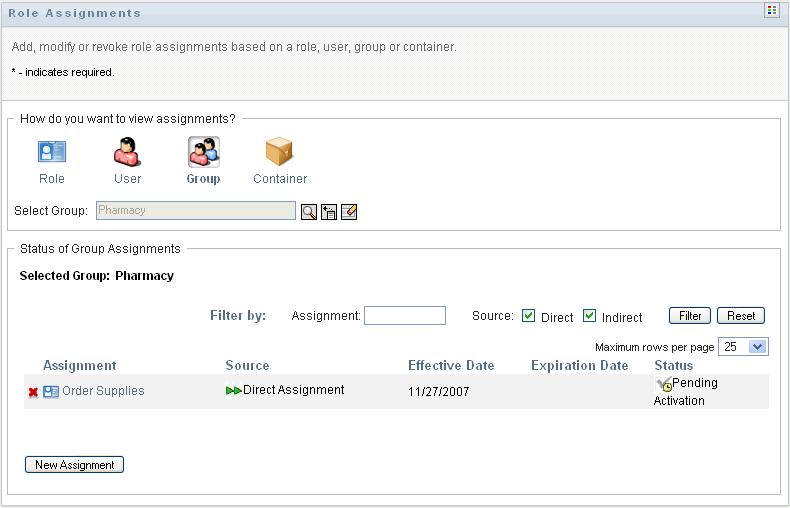Open the group object lookup magnifier

pos(309,211)
